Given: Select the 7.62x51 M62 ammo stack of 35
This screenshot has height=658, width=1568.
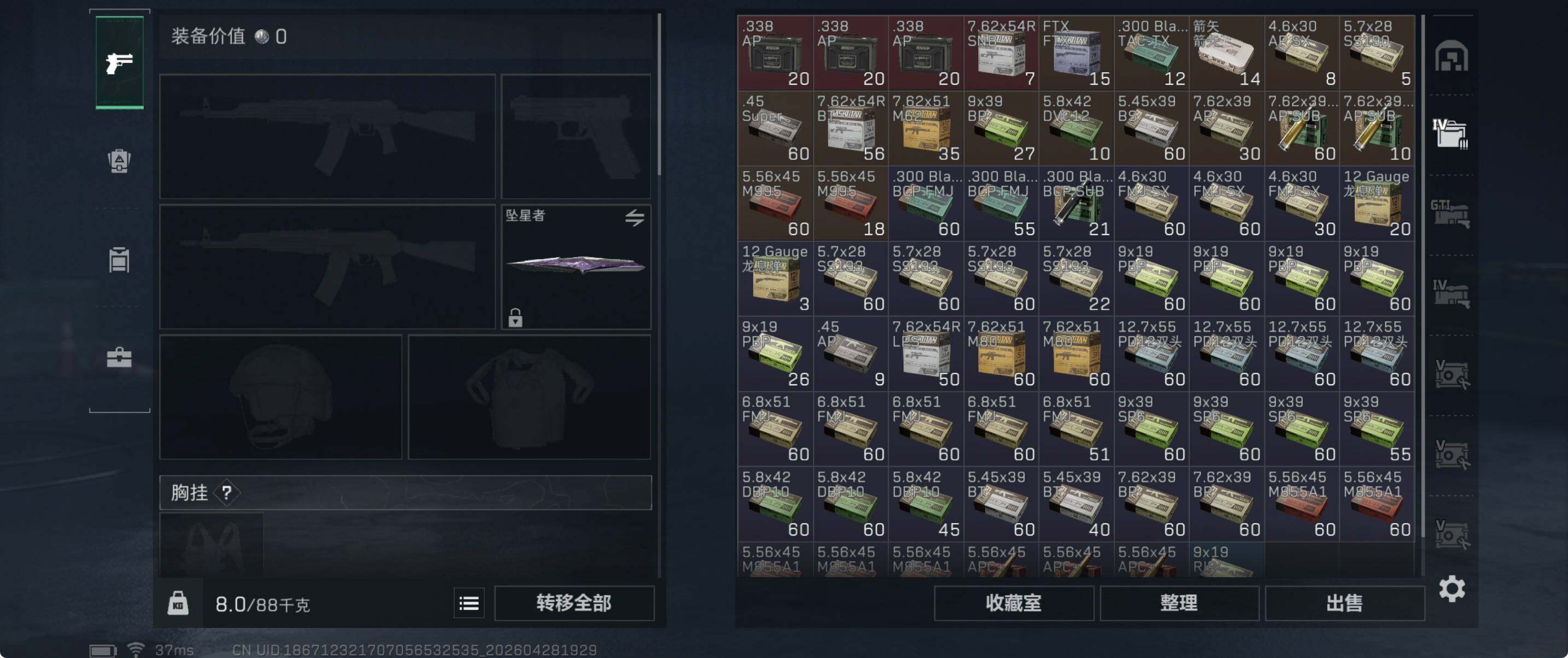Looking at the screenshot, I should 926,128.
